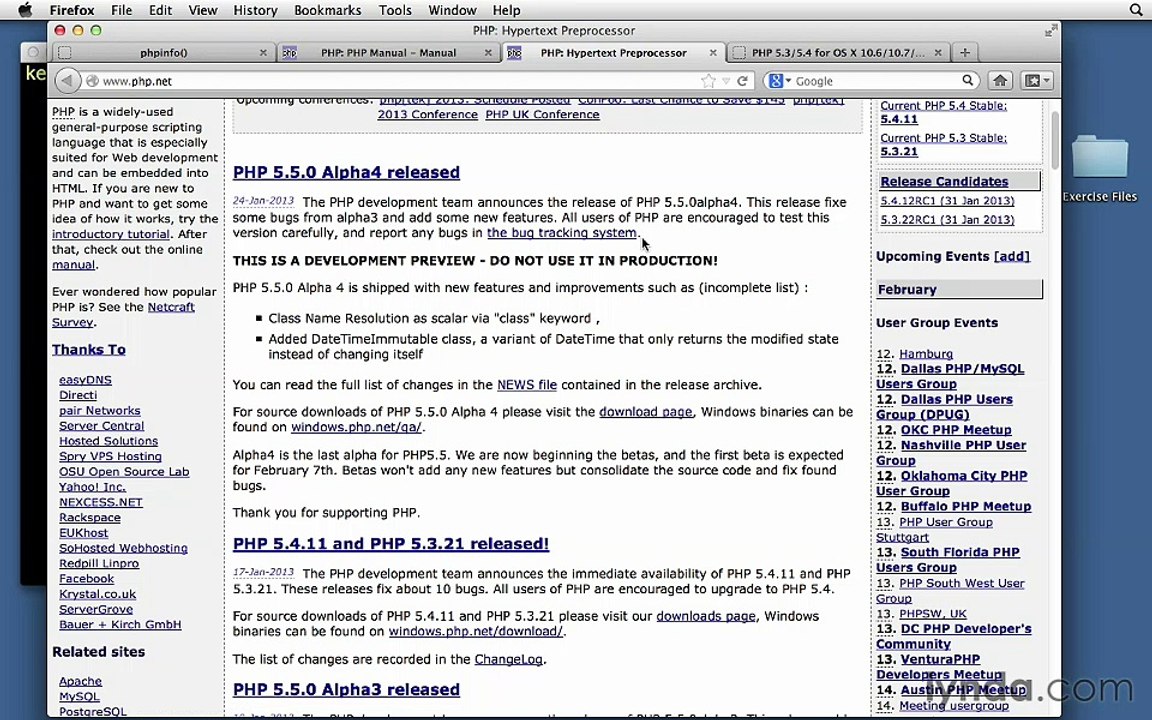Open the Bookmarks menu
This screenshot has height=720, width=1152.
tap(327, 10)
